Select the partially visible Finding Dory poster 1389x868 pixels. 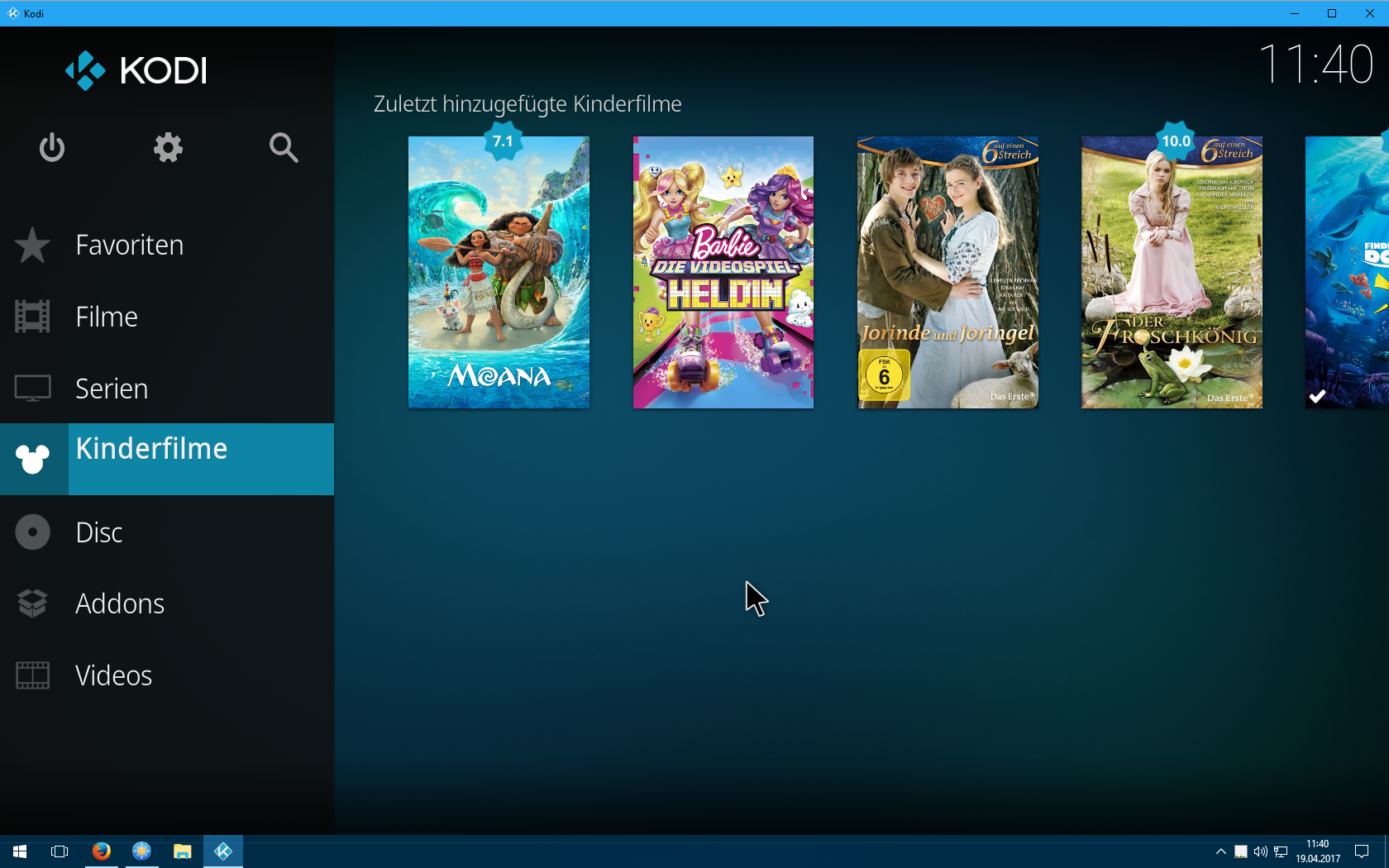pos(1347,273)
